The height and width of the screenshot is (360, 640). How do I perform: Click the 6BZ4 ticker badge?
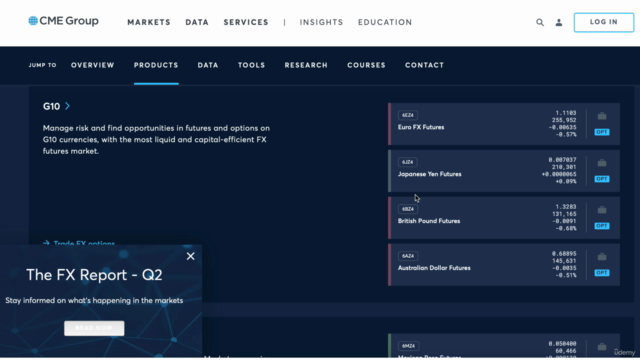pos(407,209)
